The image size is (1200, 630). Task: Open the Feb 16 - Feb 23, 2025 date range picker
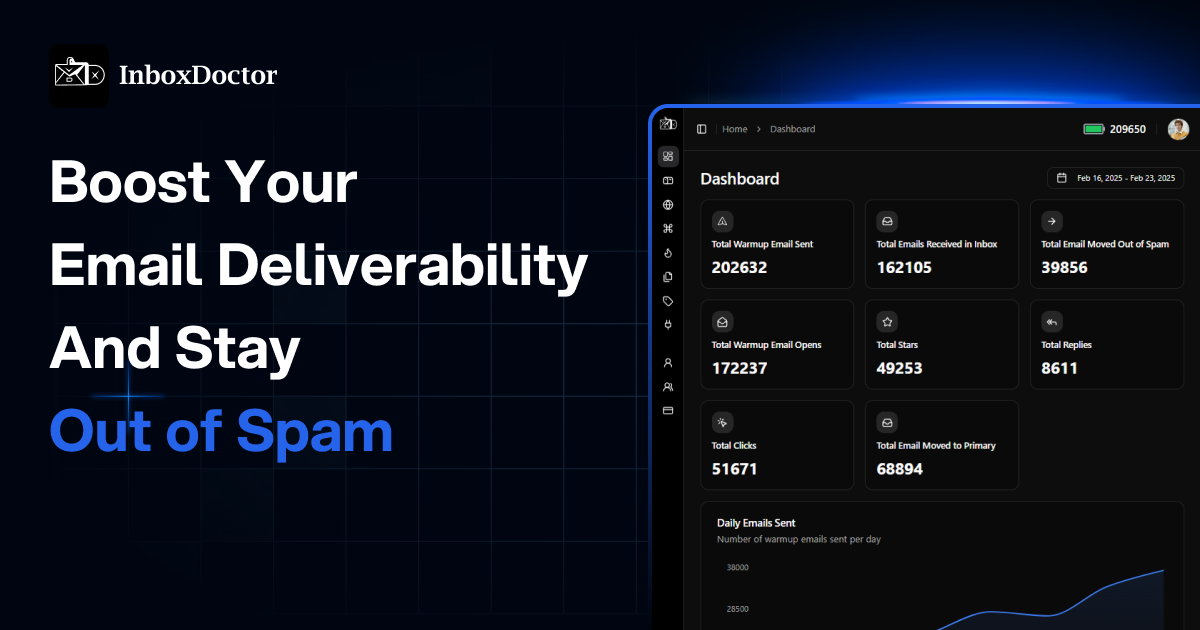pos(1116,178)
